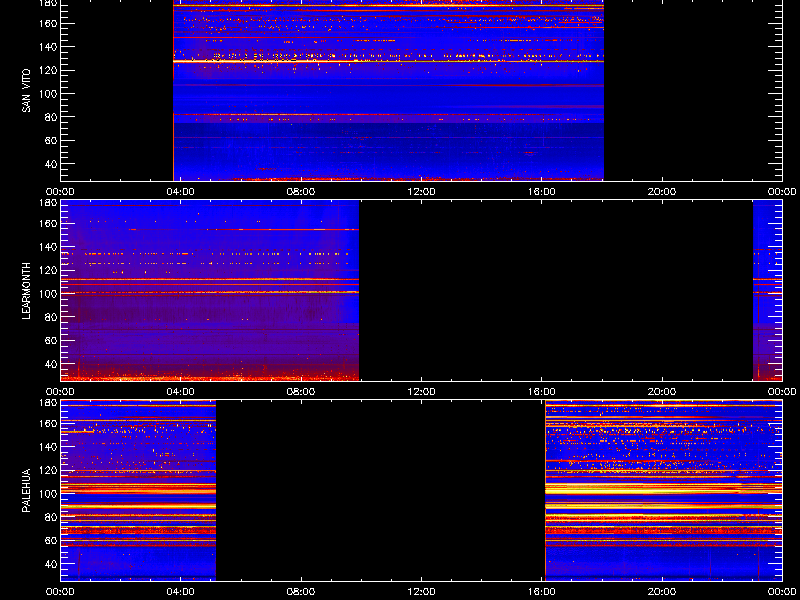
Task: Click the 100 frequency tick on Learmonth axis
Action: point(49,294)
